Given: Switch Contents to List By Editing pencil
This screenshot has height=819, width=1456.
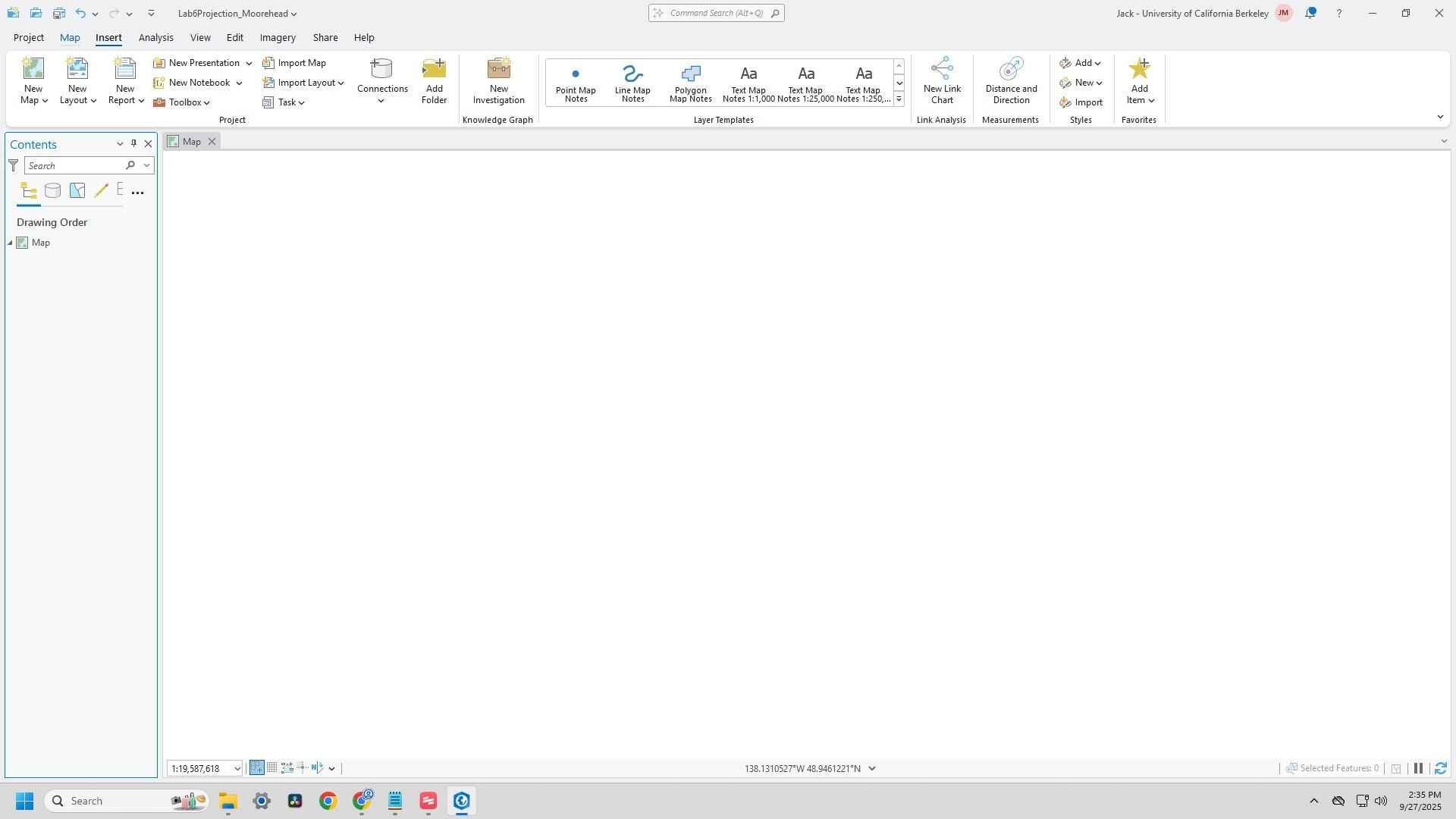Looking at the screenshot, I should click(101, 191).
